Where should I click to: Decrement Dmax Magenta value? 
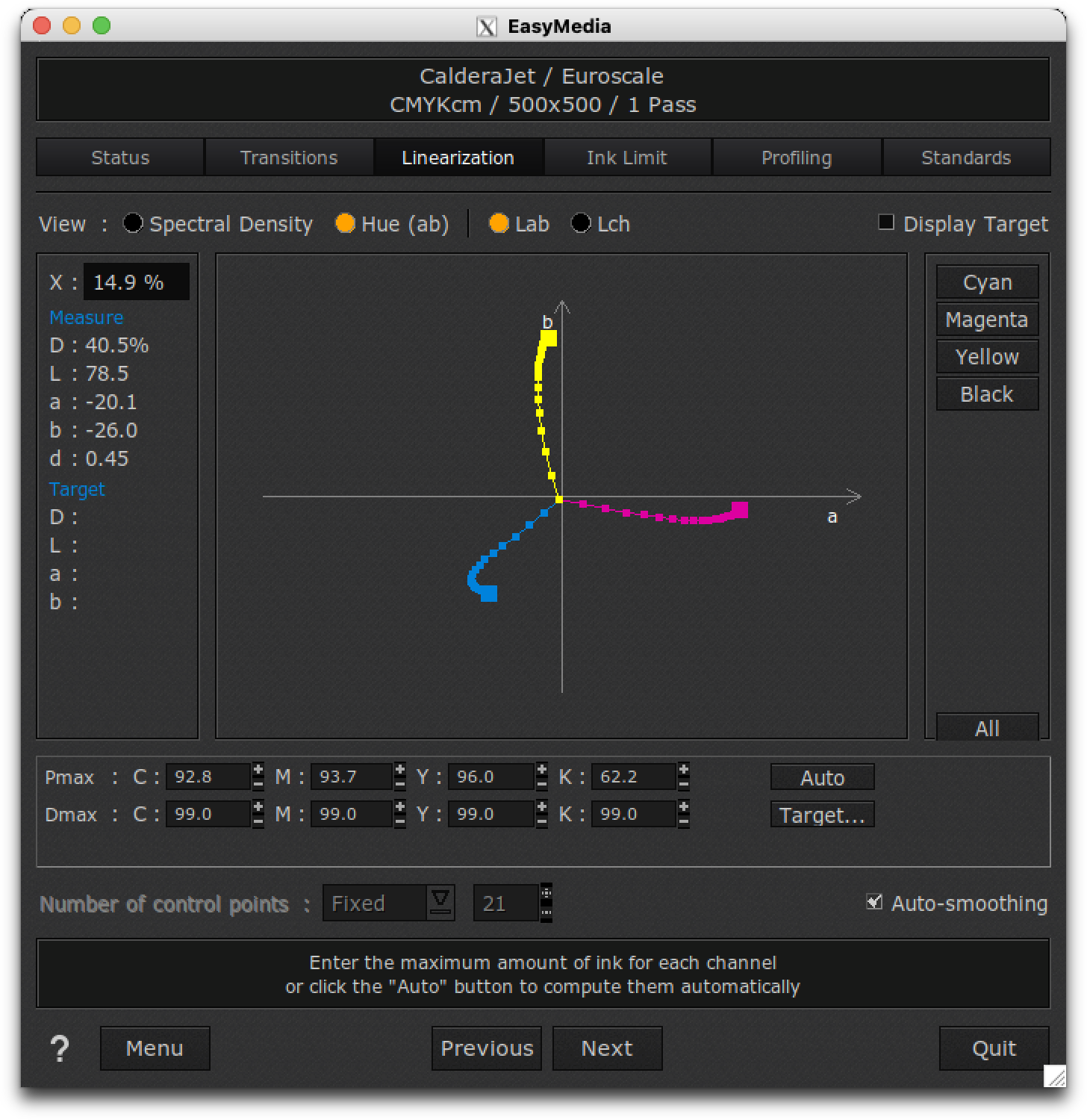[x=400, y=821]
